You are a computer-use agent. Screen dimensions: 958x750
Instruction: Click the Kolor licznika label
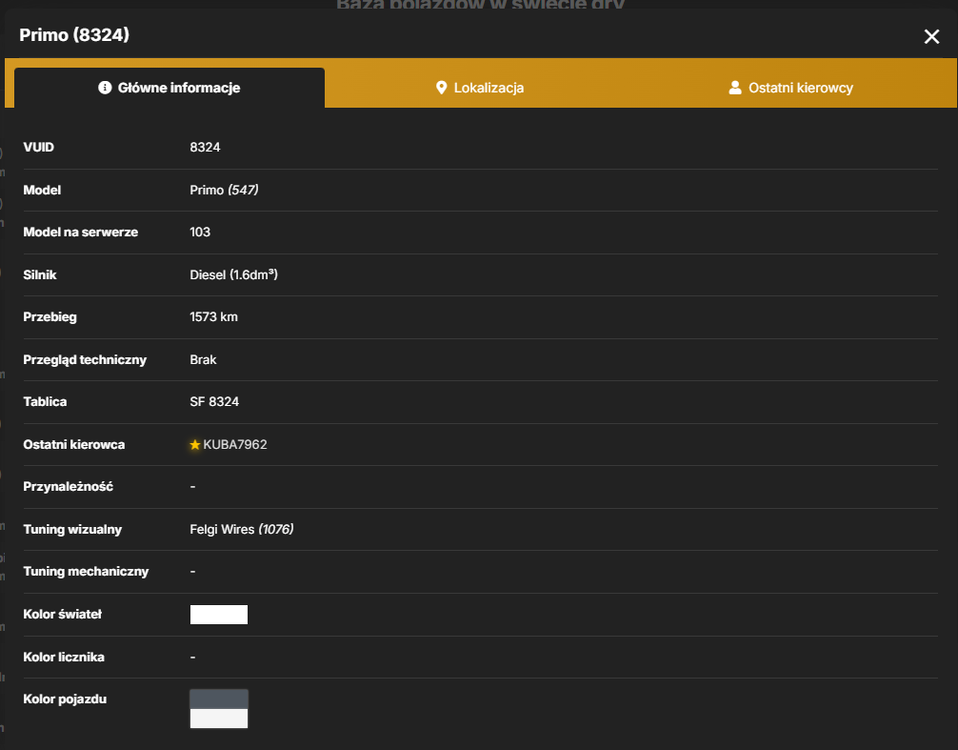click(64, 657)
